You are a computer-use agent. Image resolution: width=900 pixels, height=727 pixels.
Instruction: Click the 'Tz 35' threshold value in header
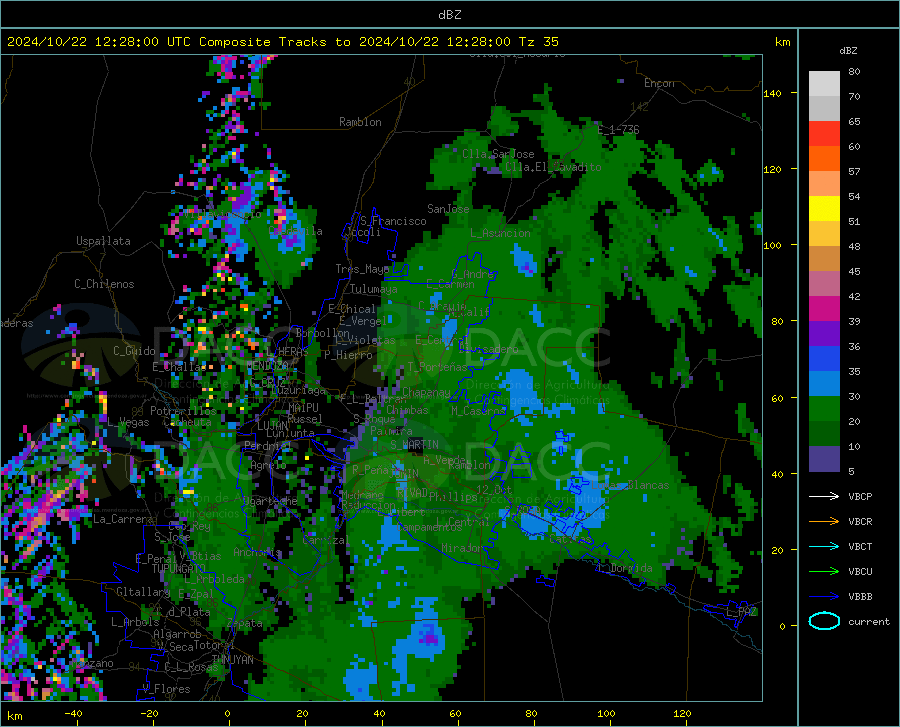coord(538,42)
